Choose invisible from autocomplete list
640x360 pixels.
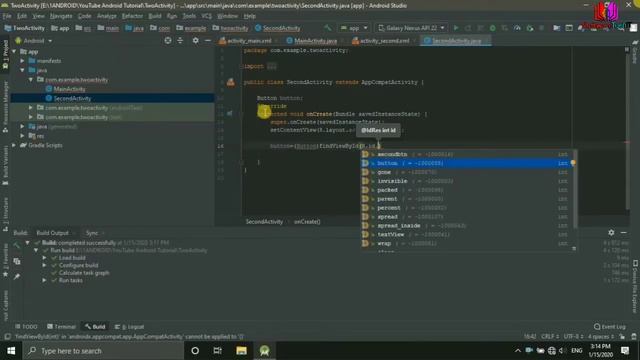[467, 181]
